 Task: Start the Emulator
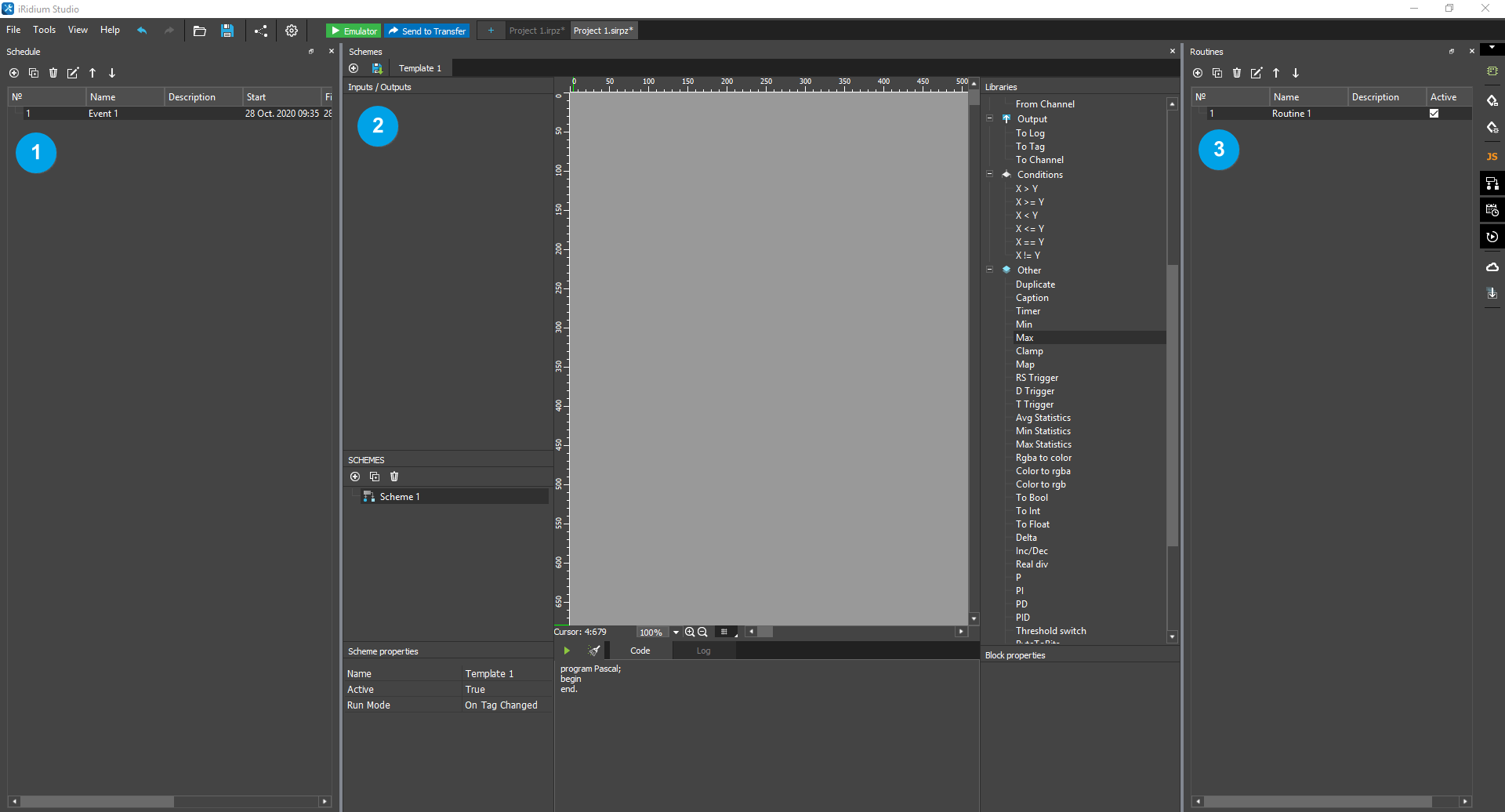(354, 31)
